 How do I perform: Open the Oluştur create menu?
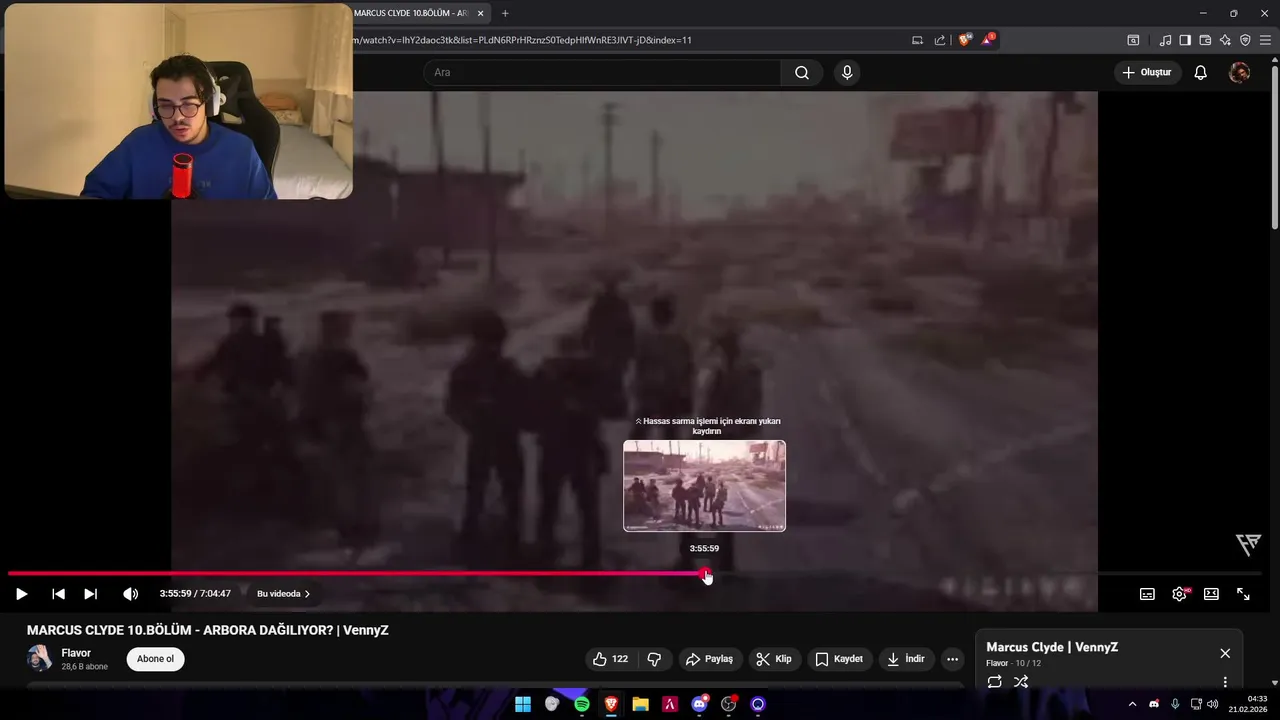coord(1148,72)
